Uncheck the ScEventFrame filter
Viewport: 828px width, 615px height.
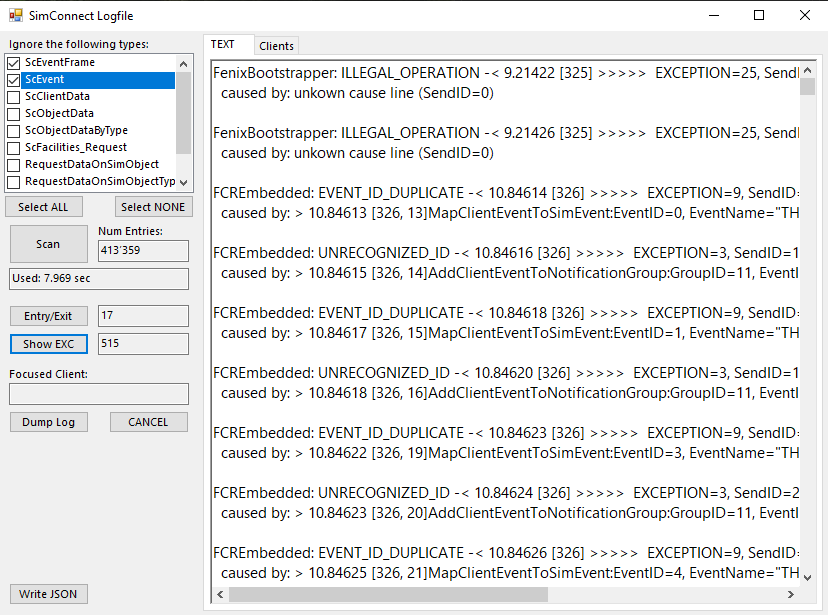click(13, 63)
